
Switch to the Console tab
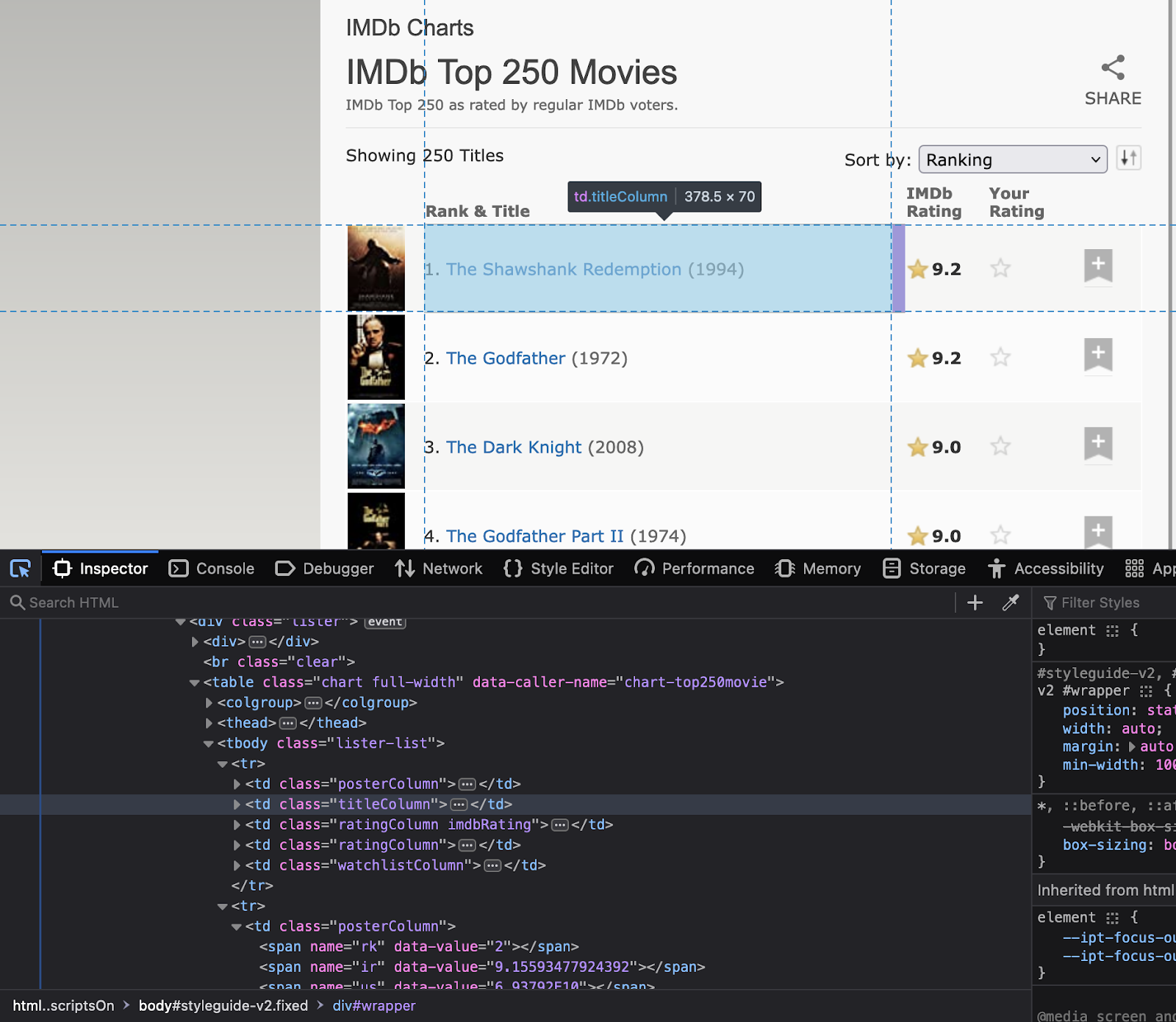(x=212, y=569)
